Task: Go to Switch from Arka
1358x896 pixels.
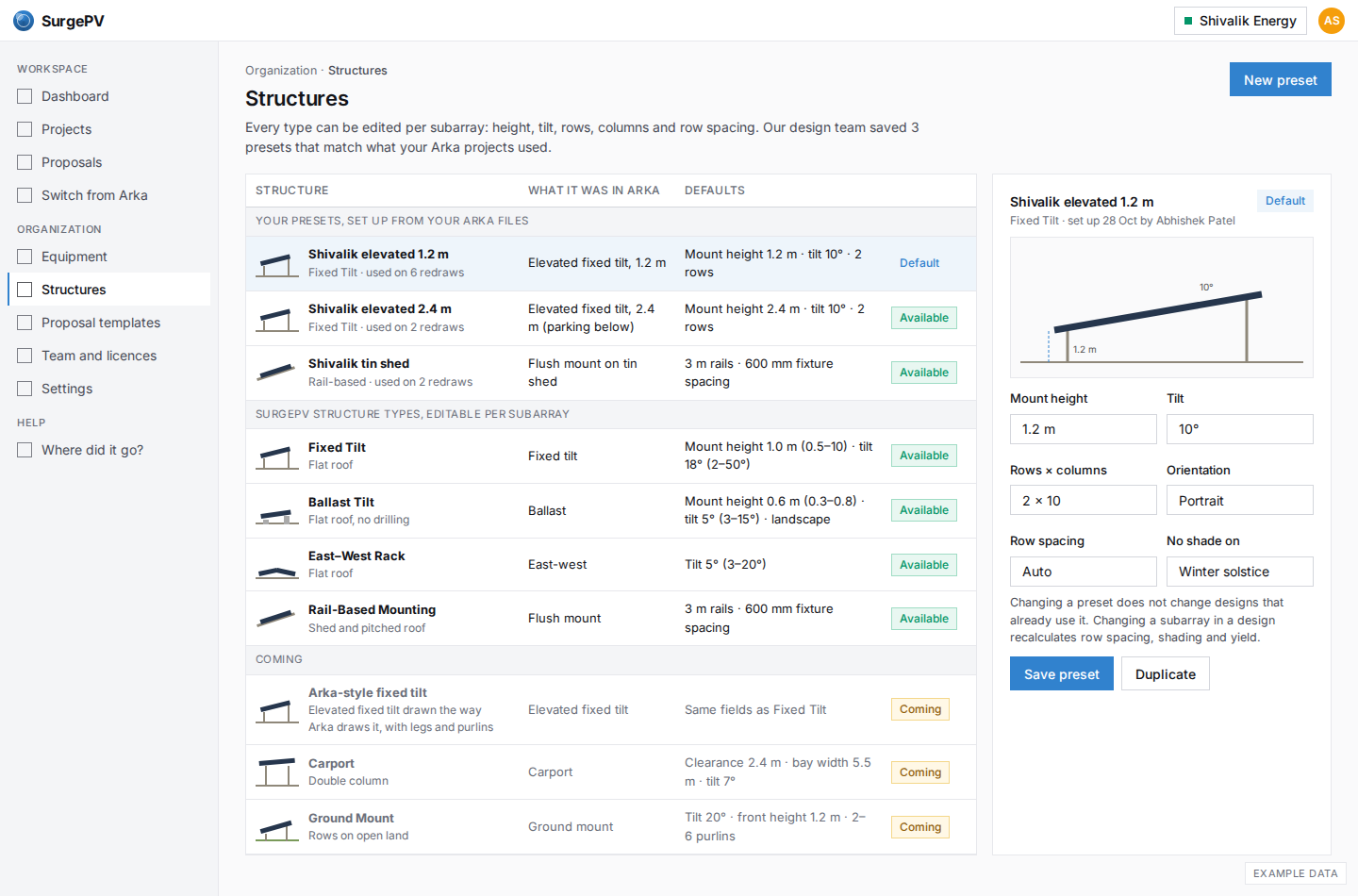Action: pyautogui.click(x=108, y=195)
